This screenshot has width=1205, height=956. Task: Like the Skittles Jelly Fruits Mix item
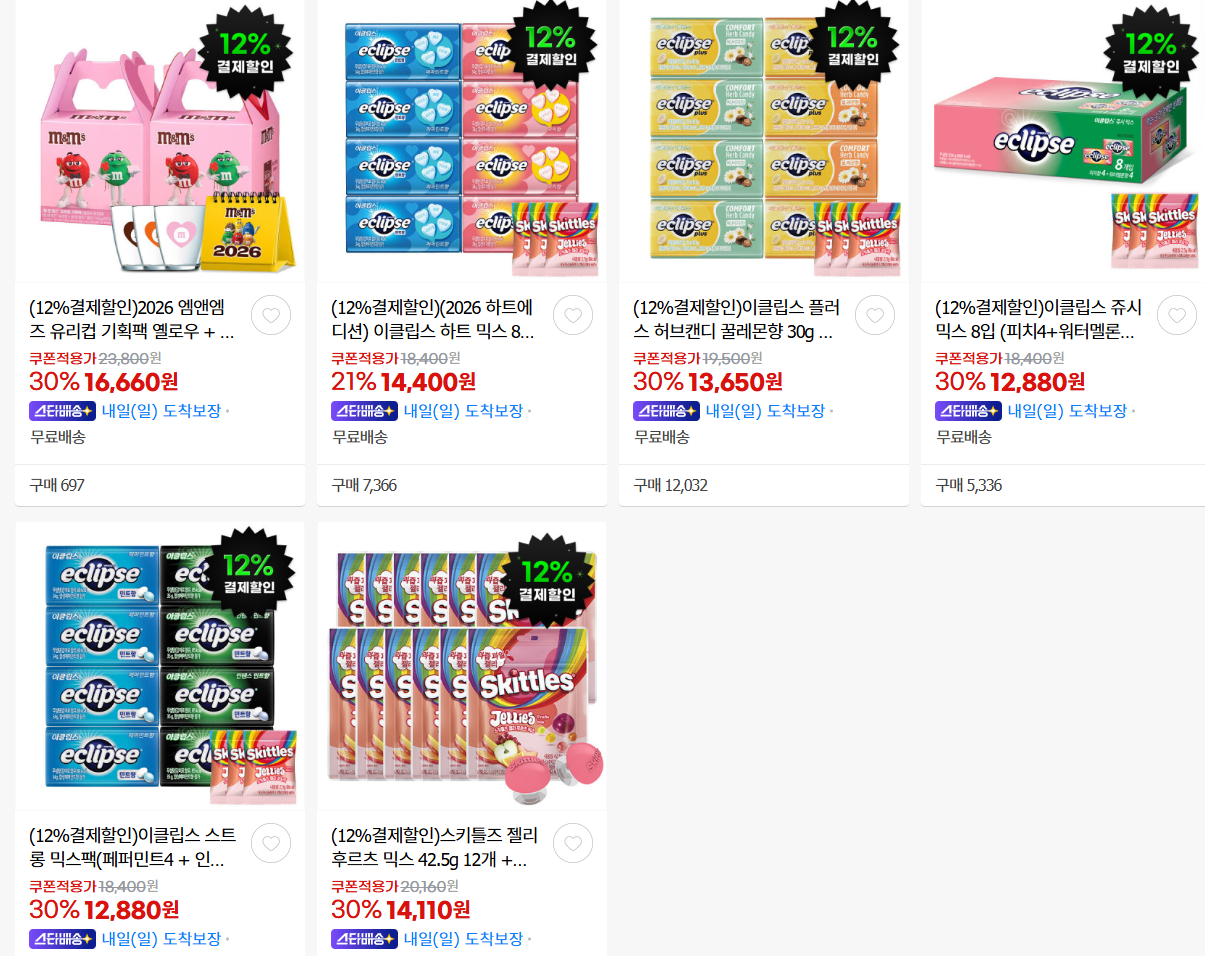pos(573,843)
